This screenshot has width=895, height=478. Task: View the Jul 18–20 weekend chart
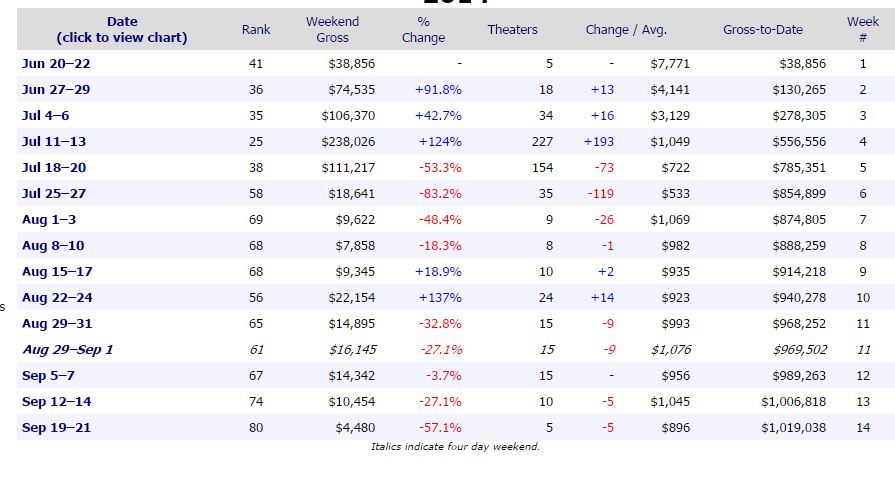tap(54, 167)
